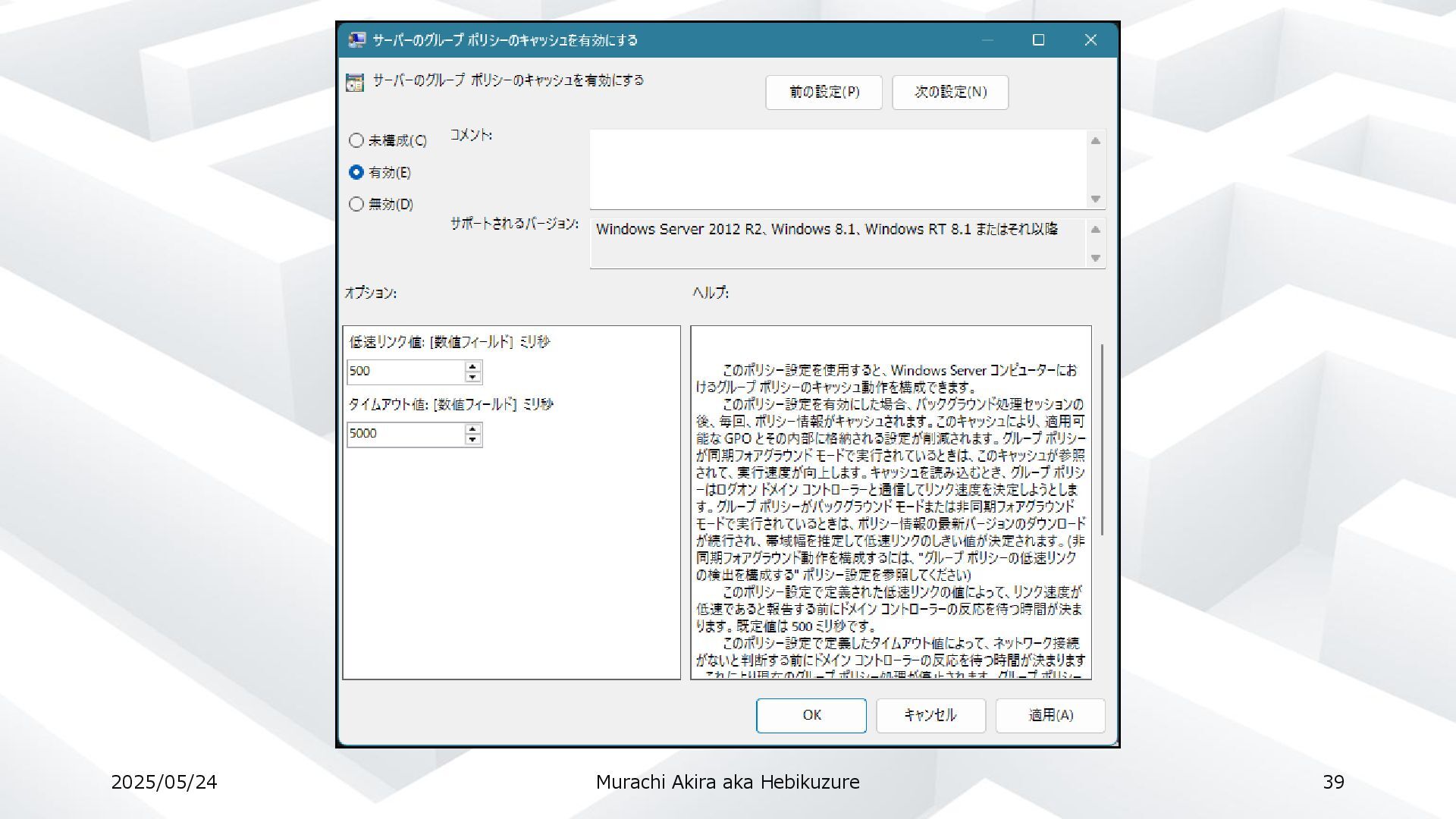Click the policy setting icon beside the heading

(x=354, y=83)
